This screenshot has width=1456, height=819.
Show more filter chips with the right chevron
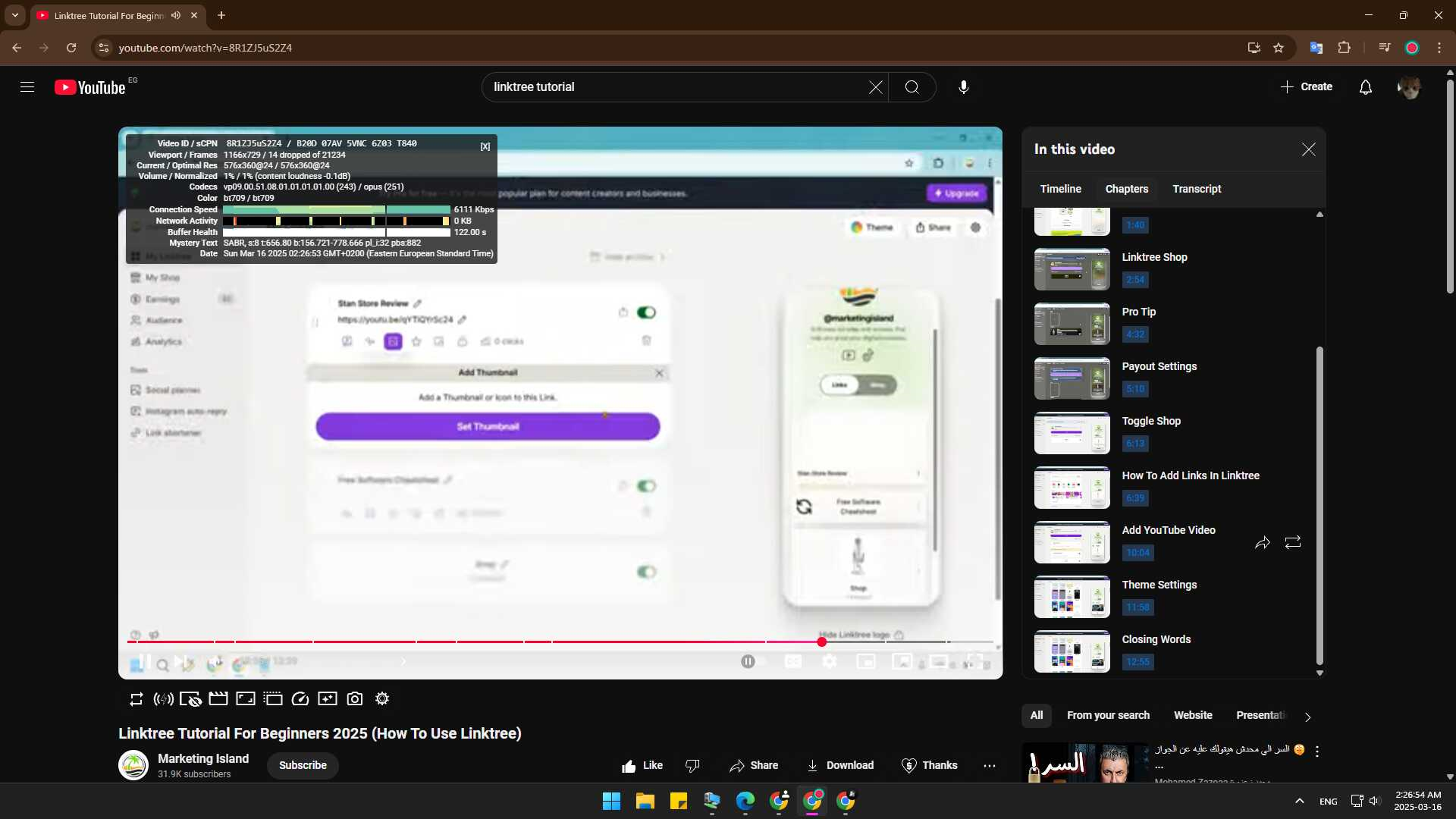click(x=1307, y=717)
